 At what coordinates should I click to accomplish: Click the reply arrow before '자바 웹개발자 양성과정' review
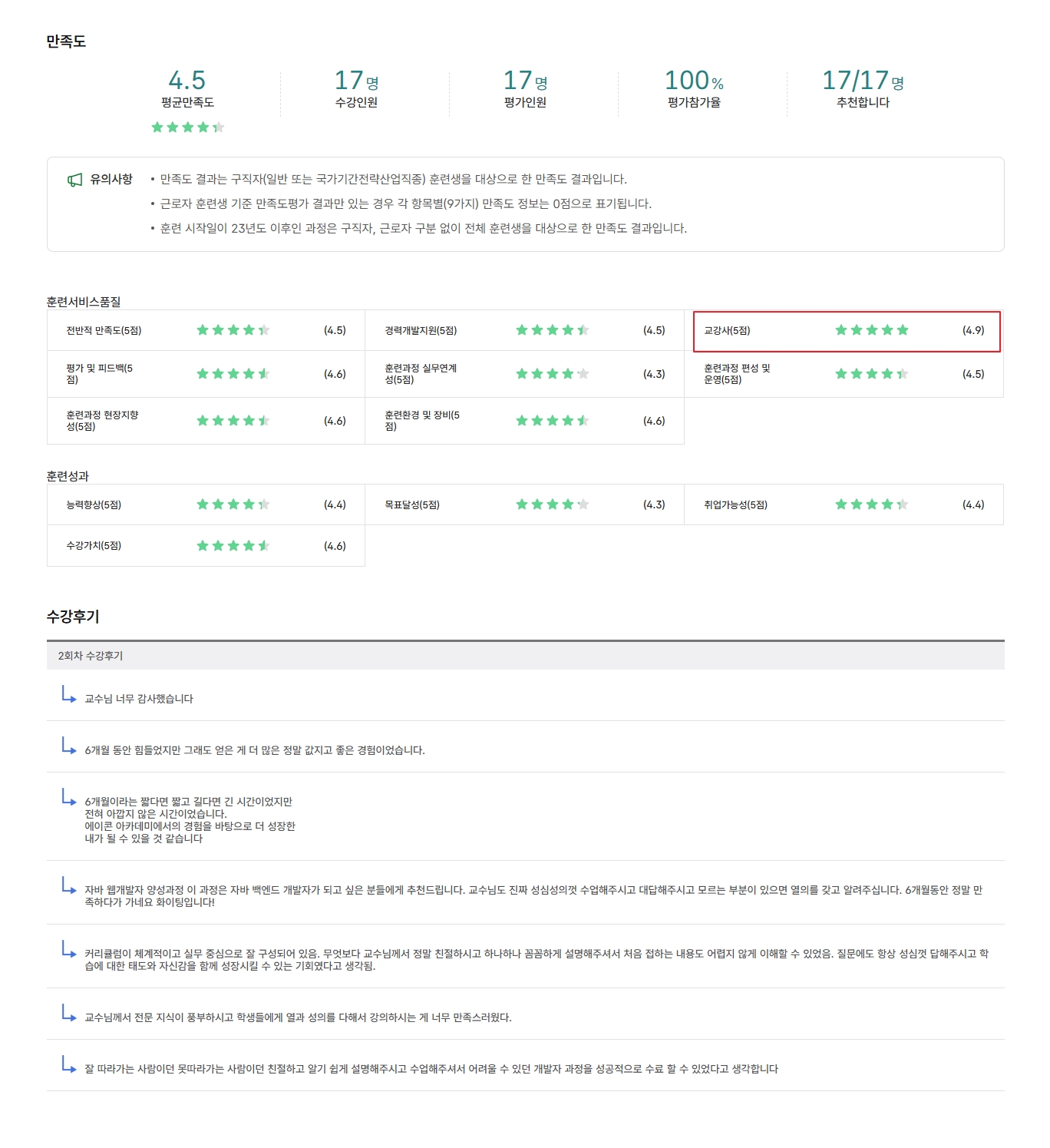point(69,885)
